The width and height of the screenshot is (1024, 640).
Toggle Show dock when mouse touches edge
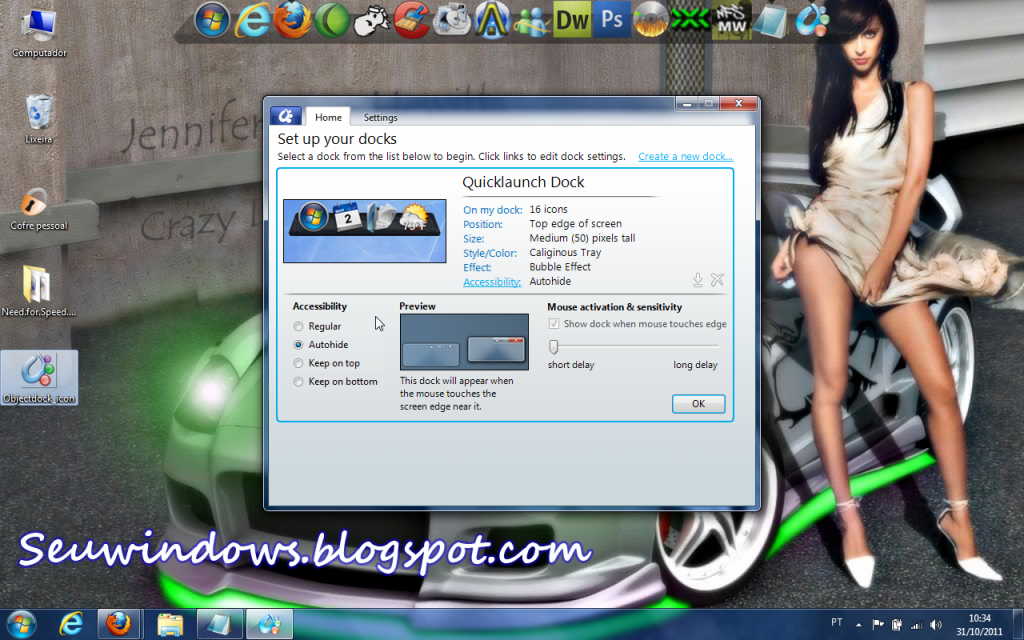pos(555,324)
